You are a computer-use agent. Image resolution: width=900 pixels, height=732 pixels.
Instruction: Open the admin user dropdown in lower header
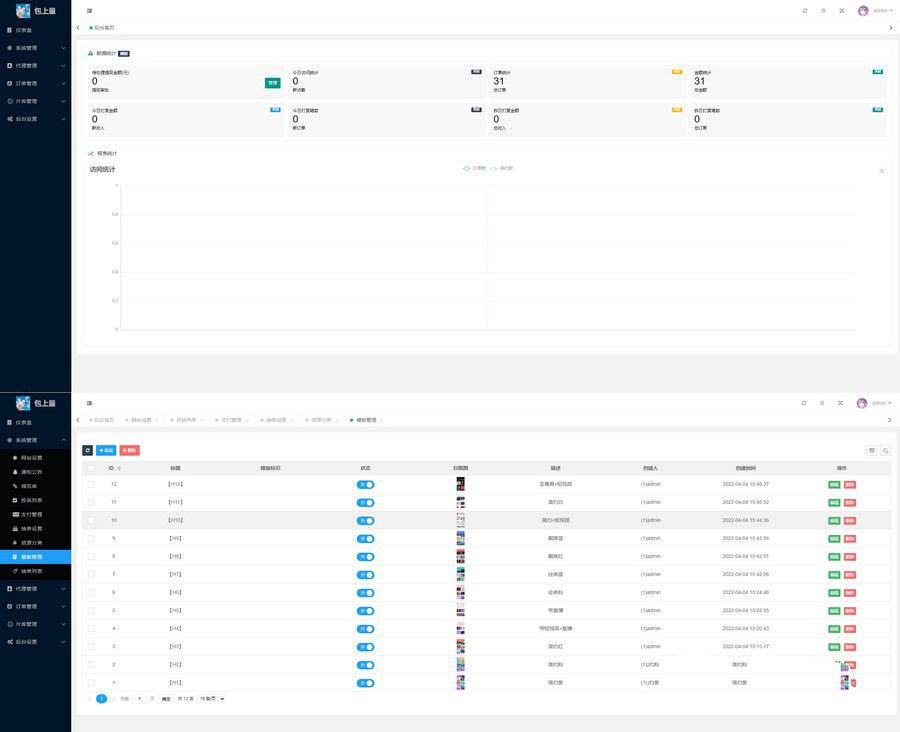tap(874, 403)
